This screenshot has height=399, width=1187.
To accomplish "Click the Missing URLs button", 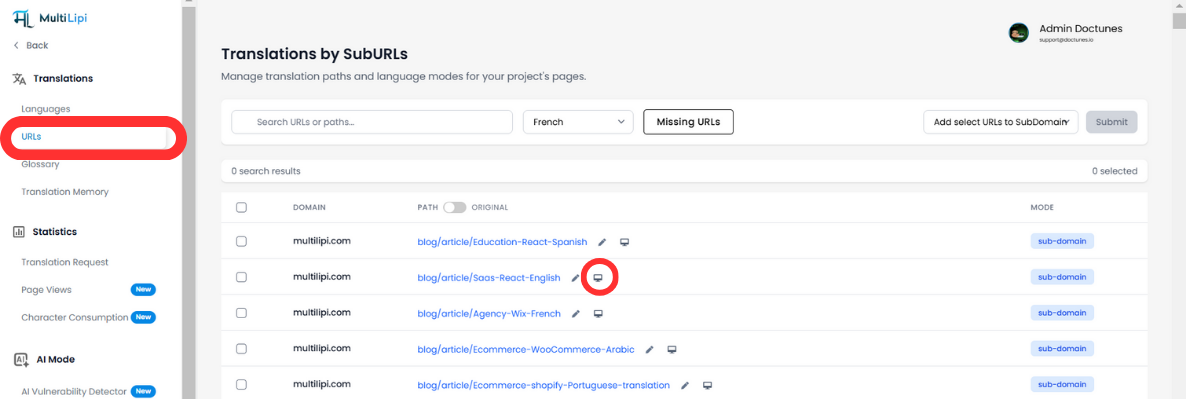I will tap(688, 122).
